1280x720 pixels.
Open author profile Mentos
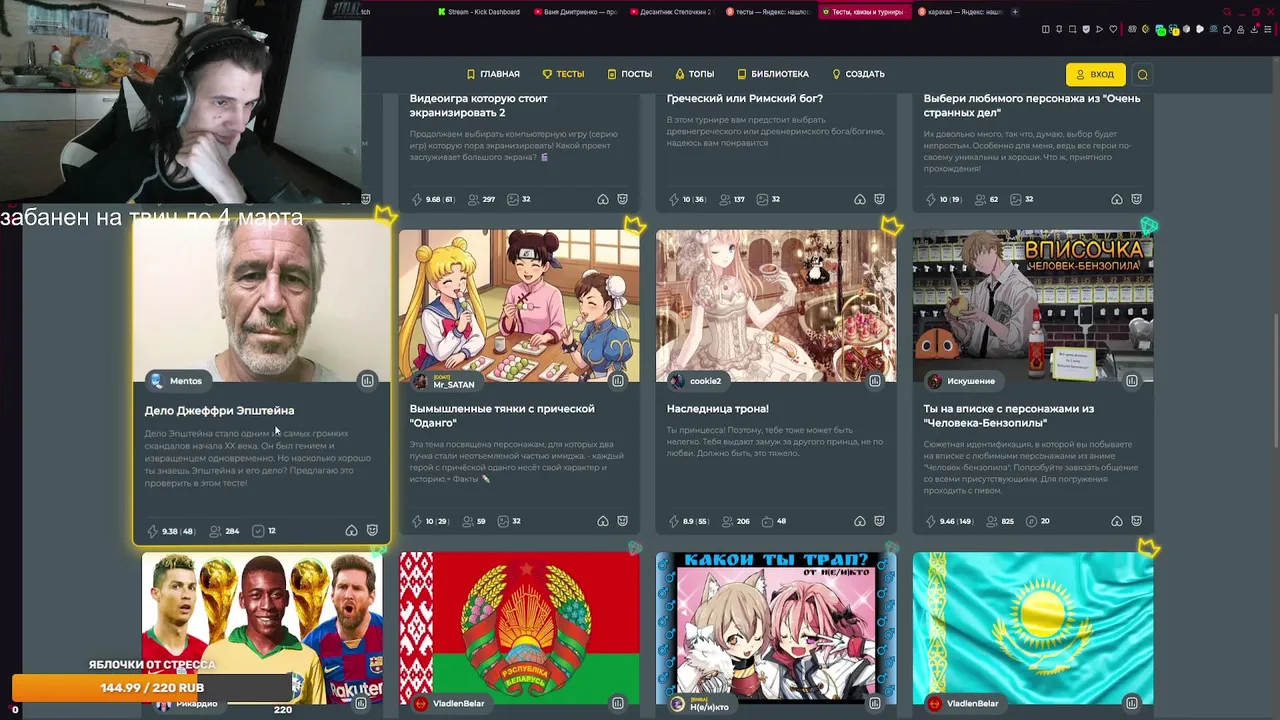[177, 381]
